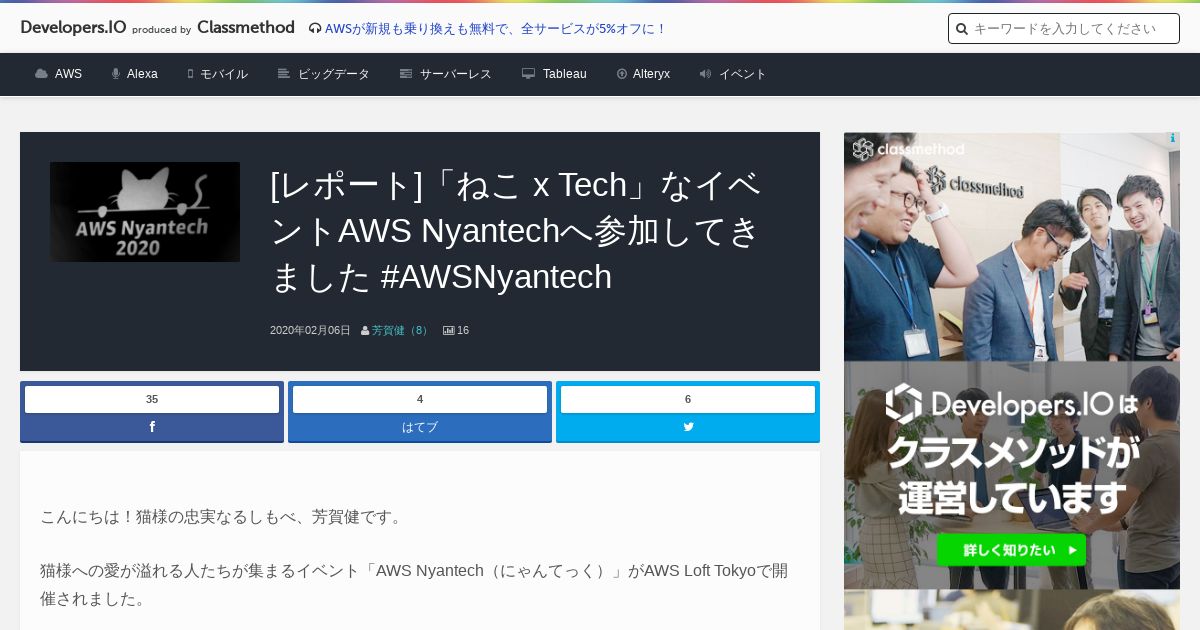The image size is (1200, 630).
Task: Share the article on Twitter
Action: click(x=688, y=427)
